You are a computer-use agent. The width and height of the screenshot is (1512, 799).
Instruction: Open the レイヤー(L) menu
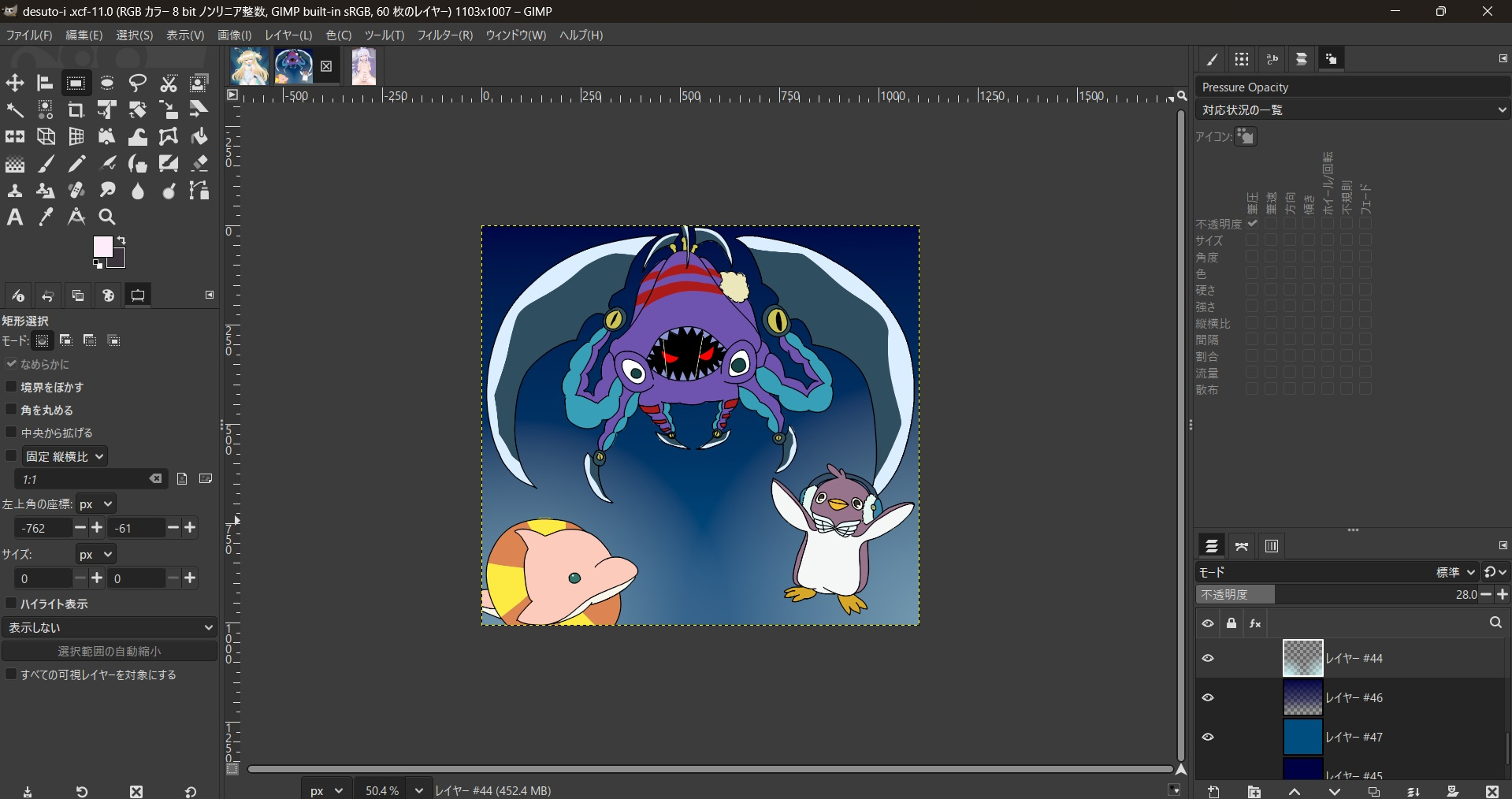point(288,35)
